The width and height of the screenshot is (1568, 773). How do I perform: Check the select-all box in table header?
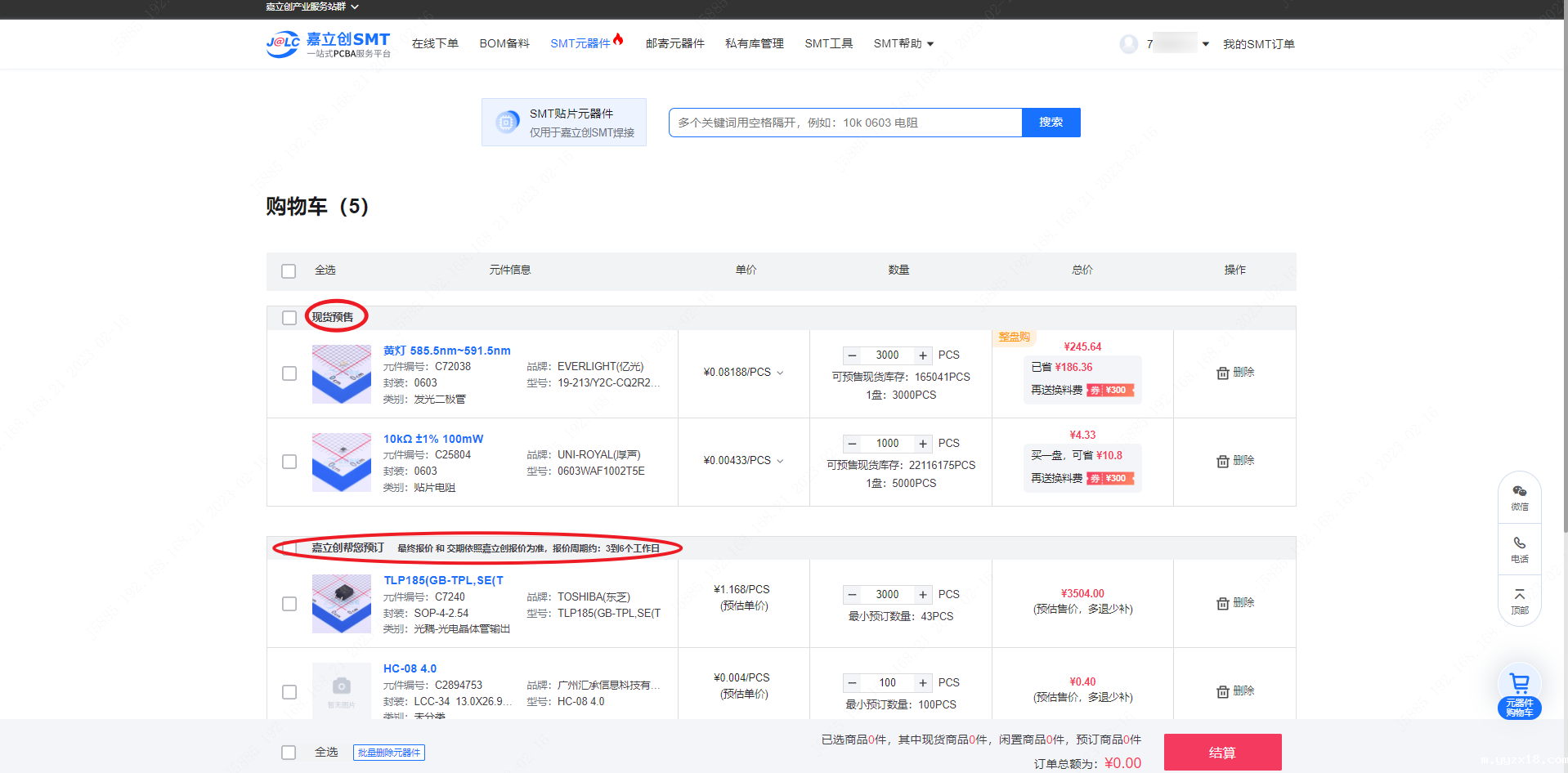tap(289, 271)
